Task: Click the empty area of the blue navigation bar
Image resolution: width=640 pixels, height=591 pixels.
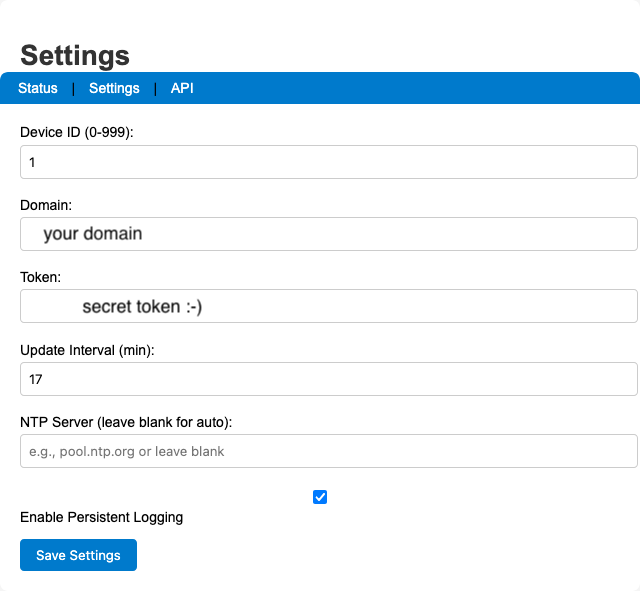Action: [x=420, y=88]
